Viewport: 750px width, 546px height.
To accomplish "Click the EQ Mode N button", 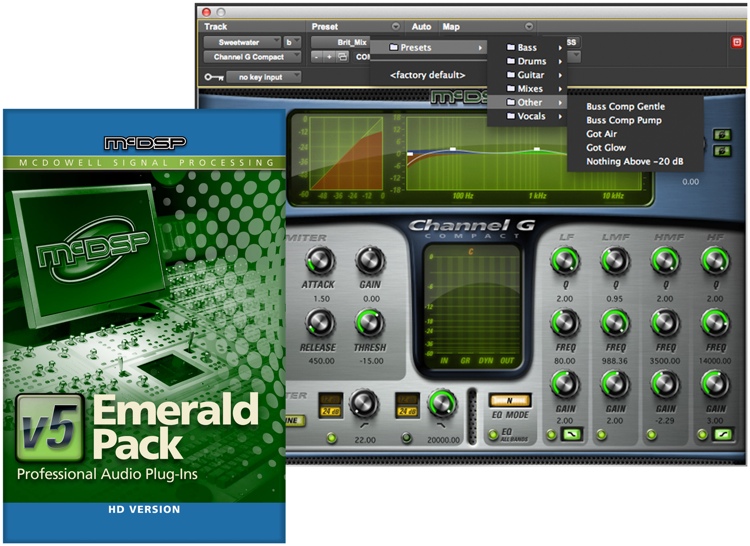I will click(508, 401).
